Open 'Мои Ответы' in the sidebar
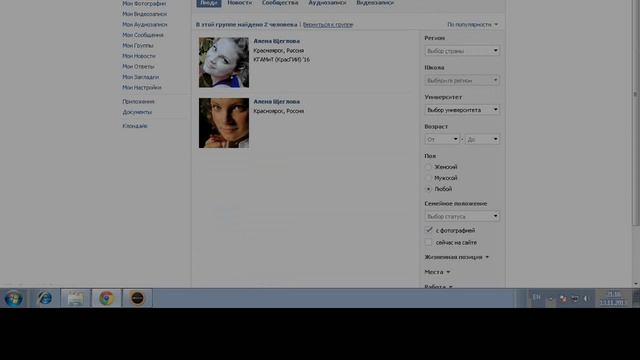This screenshot has height=360, width=640. click(x=138, y=67)
